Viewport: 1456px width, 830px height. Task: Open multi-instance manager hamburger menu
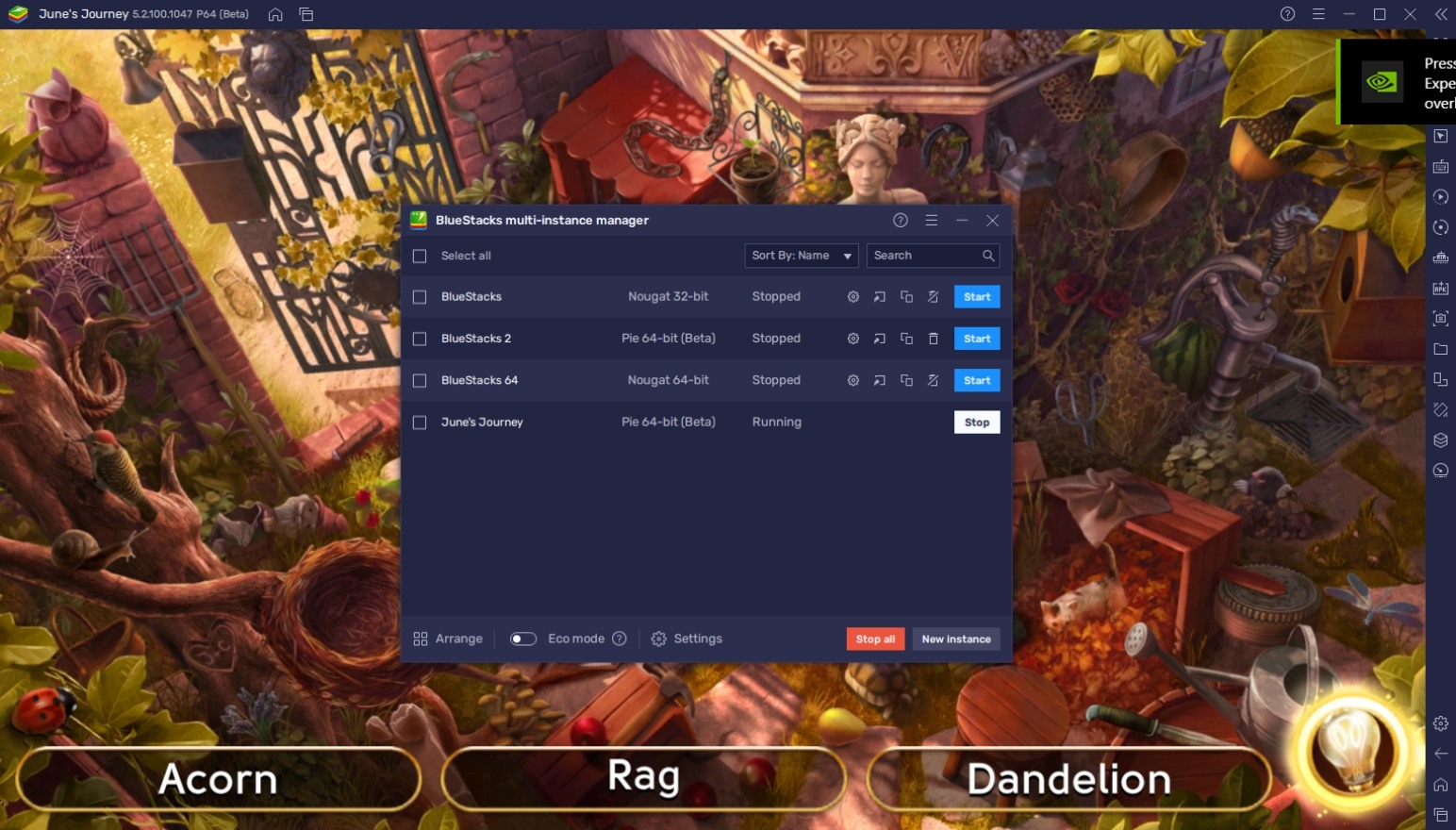pos(931,220)
